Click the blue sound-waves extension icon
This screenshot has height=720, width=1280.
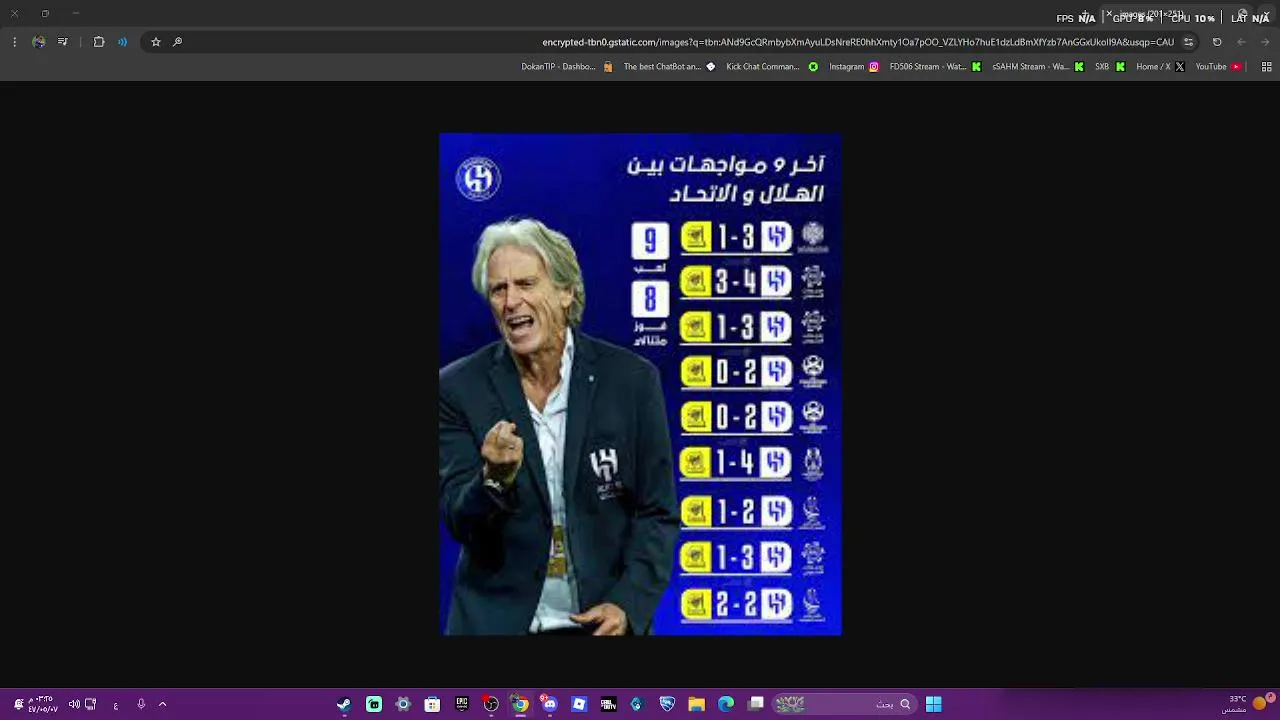pos(122,42)
